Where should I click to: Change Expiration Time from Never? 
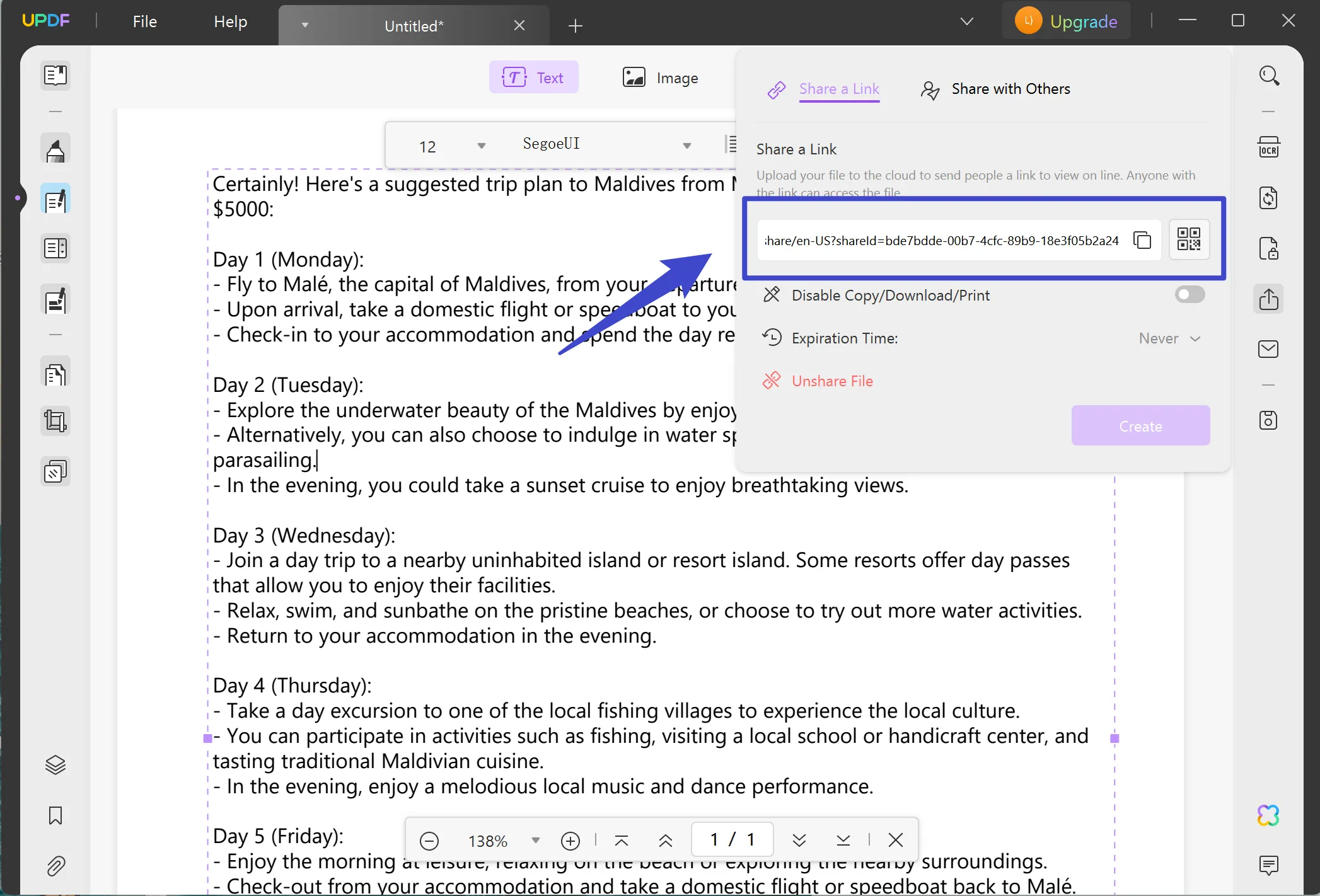[1169, 338]
